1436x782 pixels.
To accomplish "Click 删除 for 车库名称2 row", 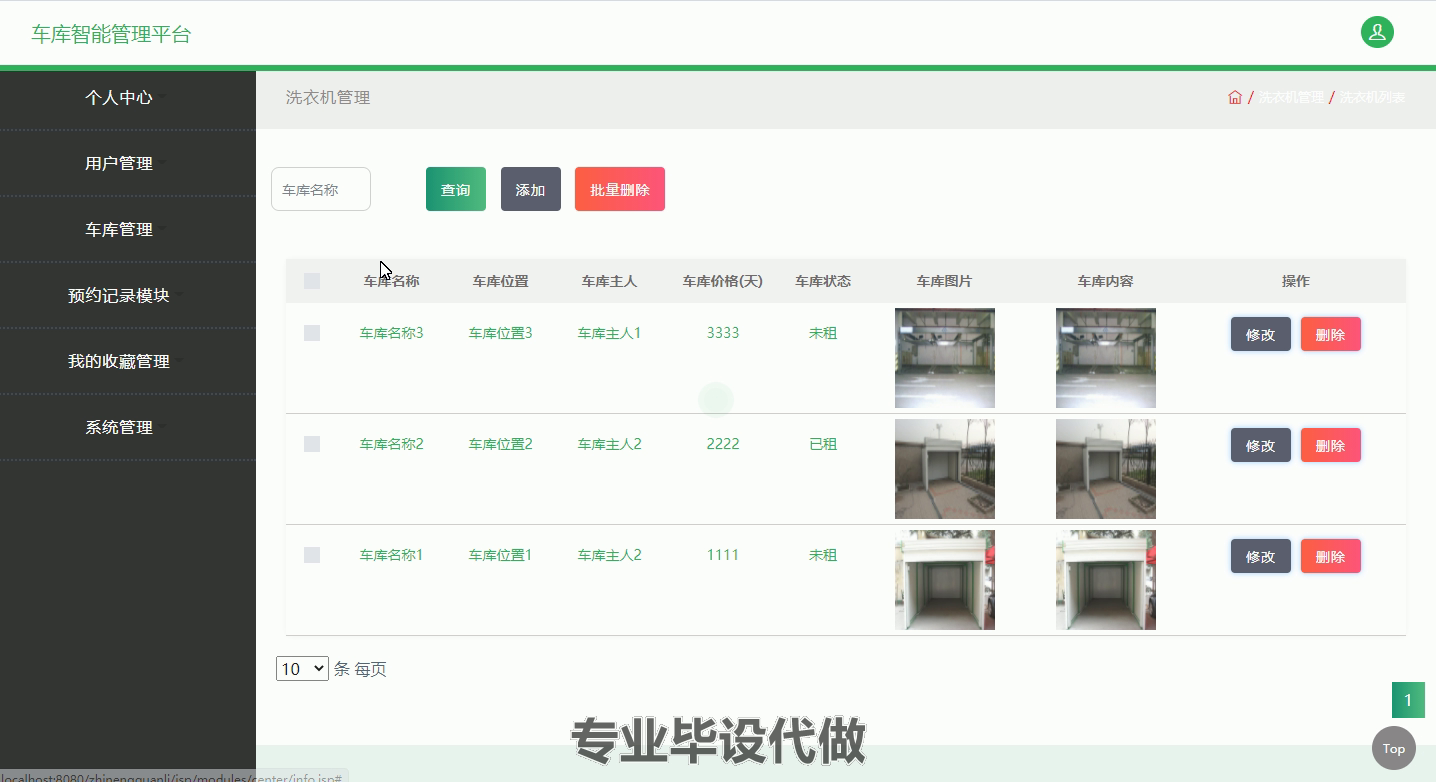I will tap(1331, 445).
